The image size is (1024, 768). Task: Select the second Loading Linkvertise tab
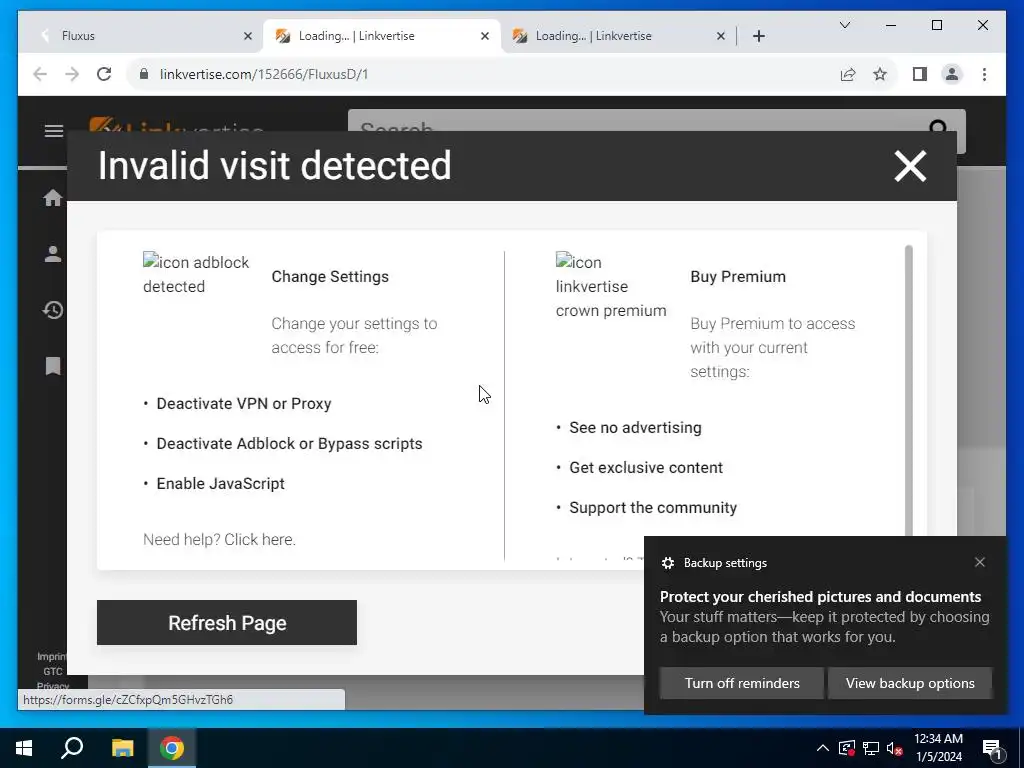(x=381, y=36)
